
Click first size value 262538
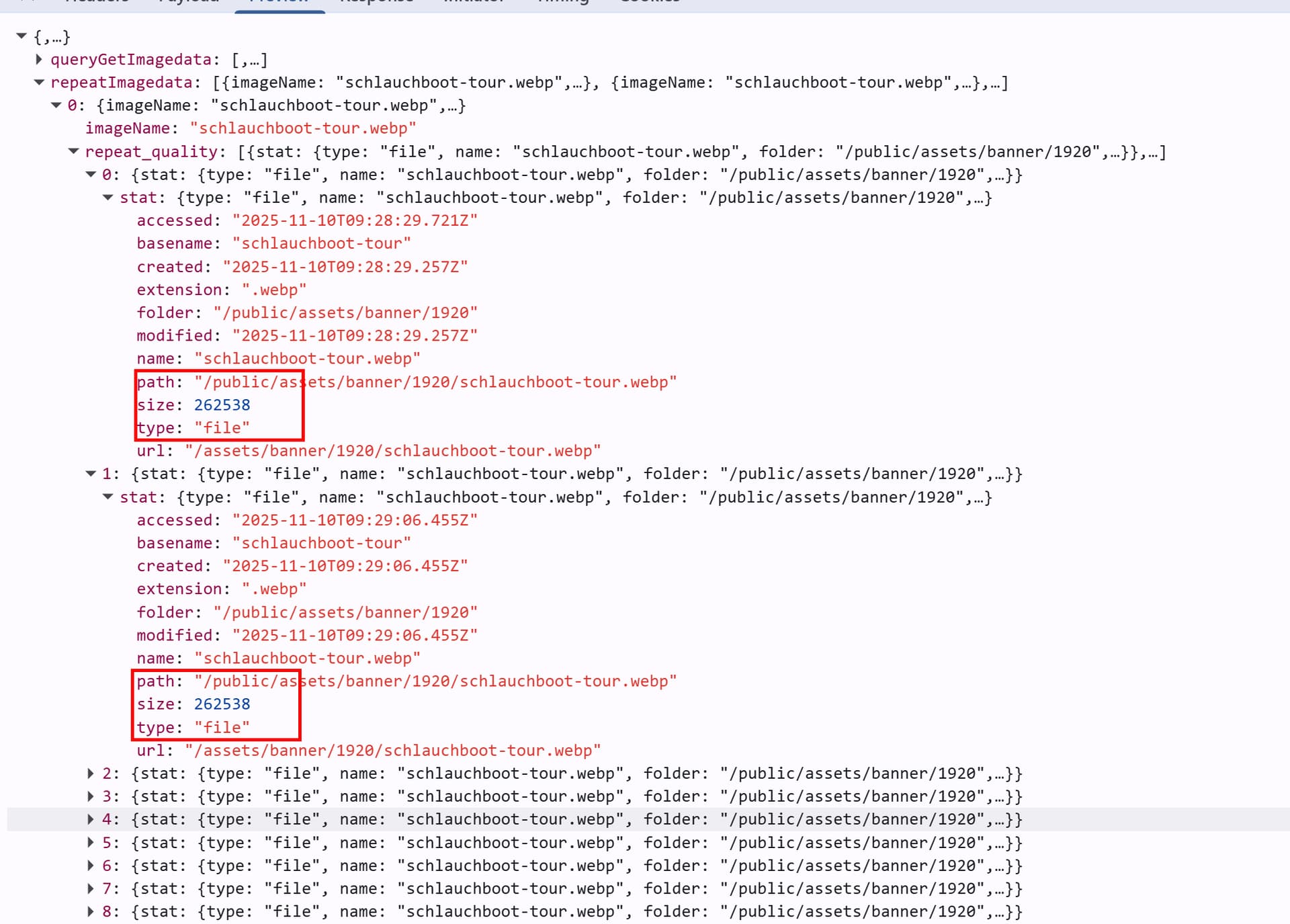pos(222,405)
